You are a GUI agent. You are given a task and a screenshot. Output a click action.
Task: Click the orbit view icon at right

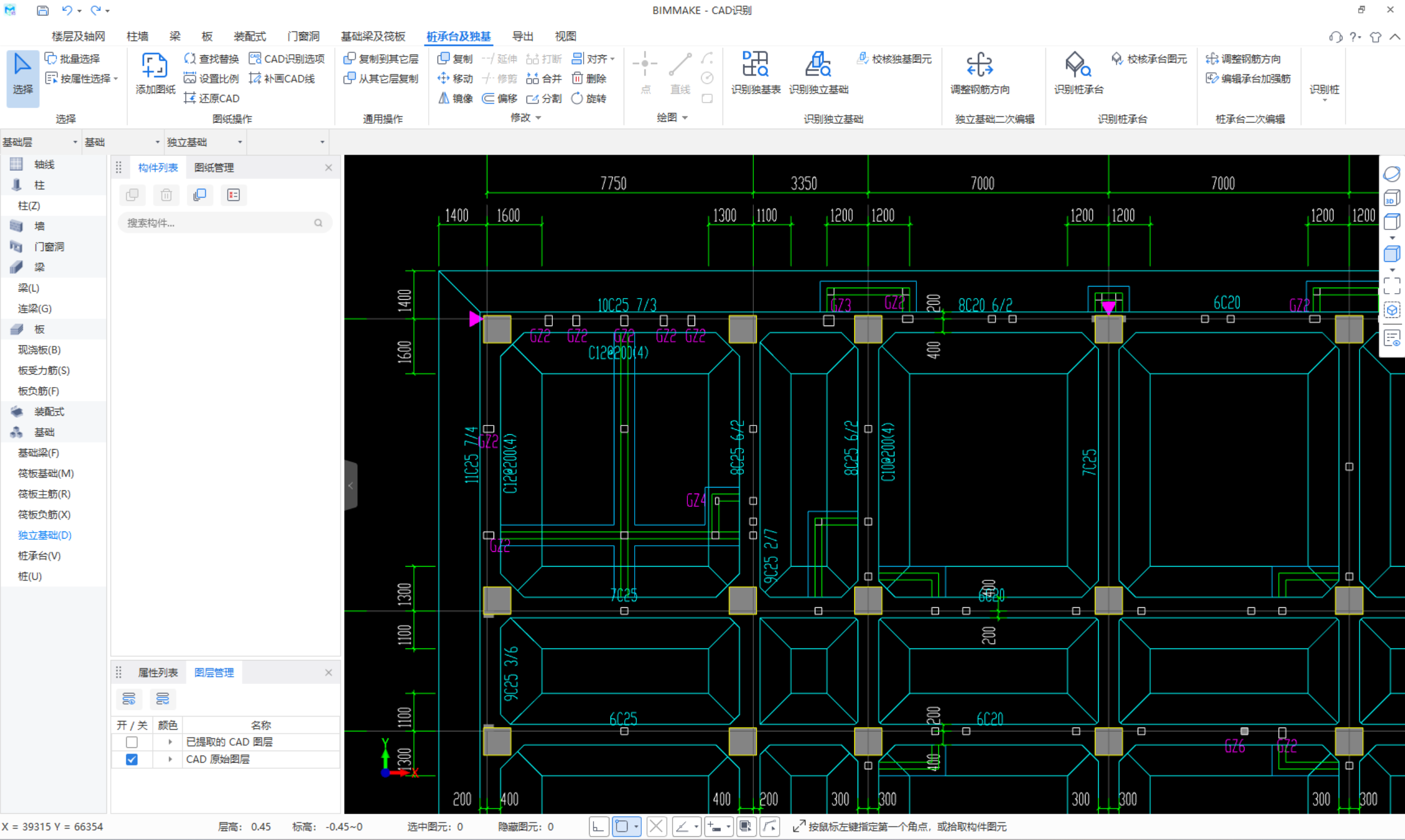pyautogui.click(x=1392, y=174)
